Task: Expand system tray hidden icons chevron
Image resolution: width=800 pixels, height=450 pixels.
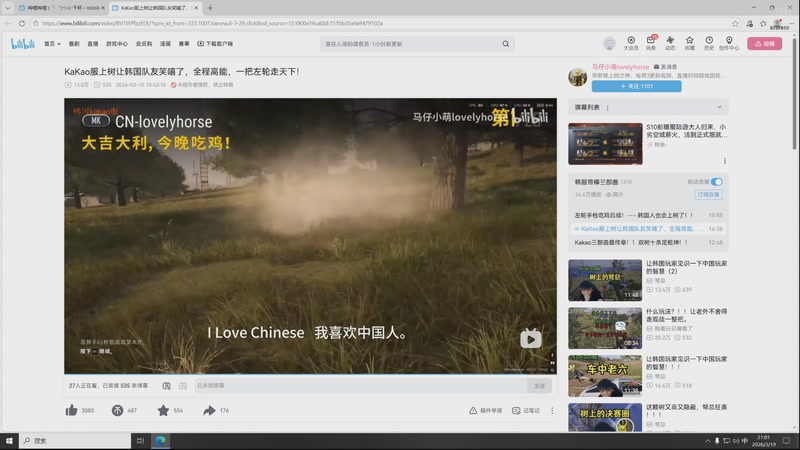Action: (x=707, y=441)
